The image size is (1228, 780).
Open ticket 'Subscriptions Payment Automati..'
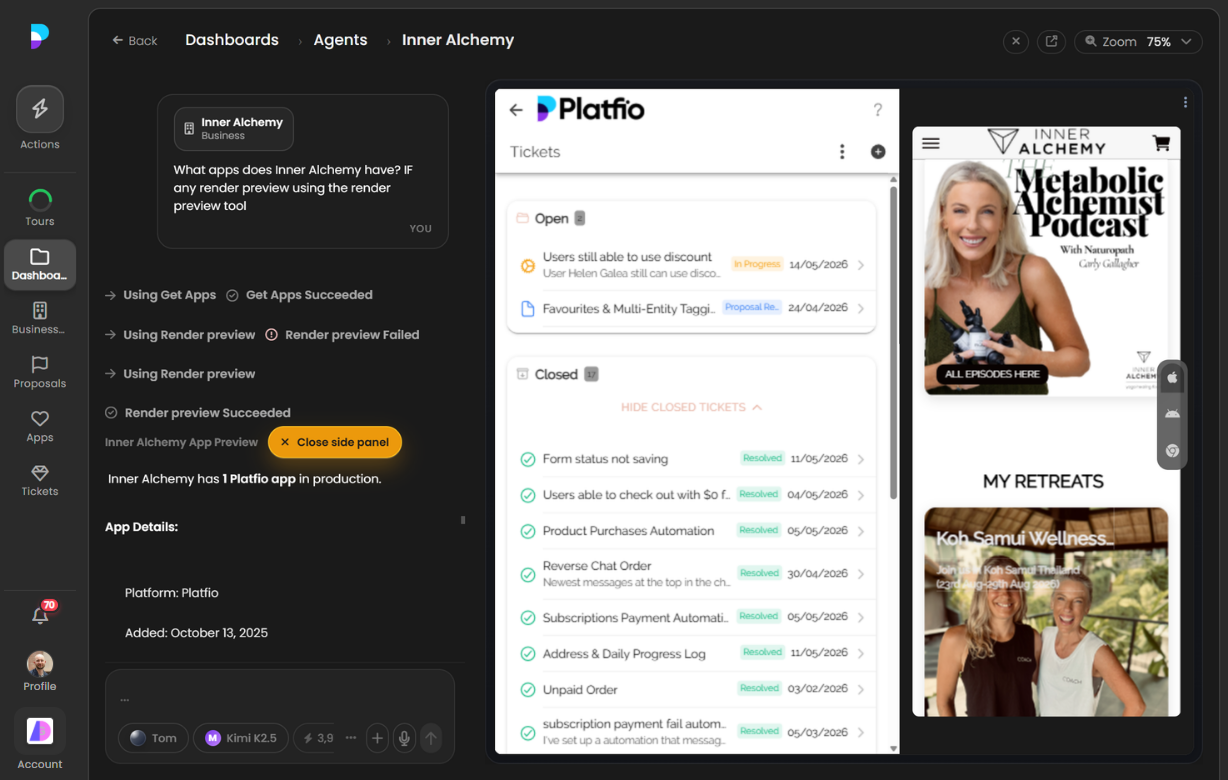691,617
